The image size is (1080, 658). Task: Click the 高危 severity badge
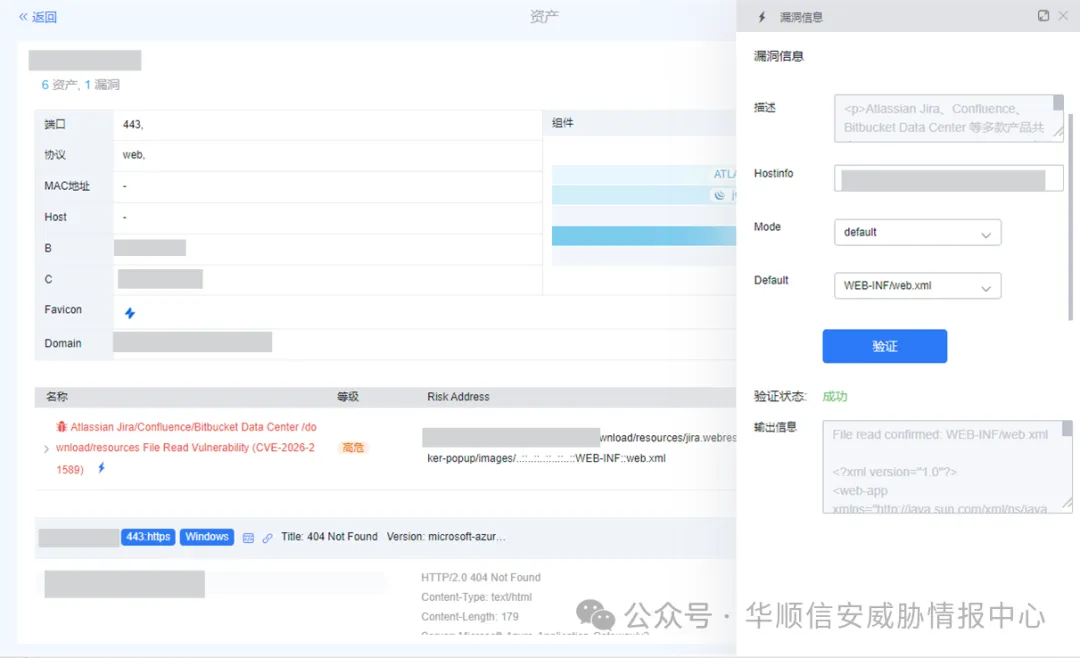pos(353,448)
